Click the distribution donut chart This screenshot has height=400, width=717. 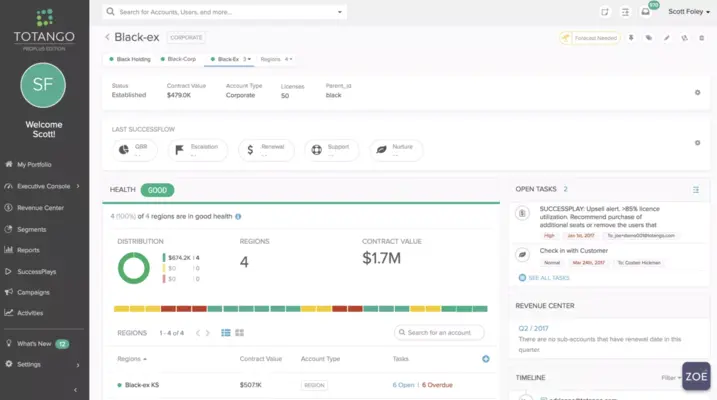[134, 268]
